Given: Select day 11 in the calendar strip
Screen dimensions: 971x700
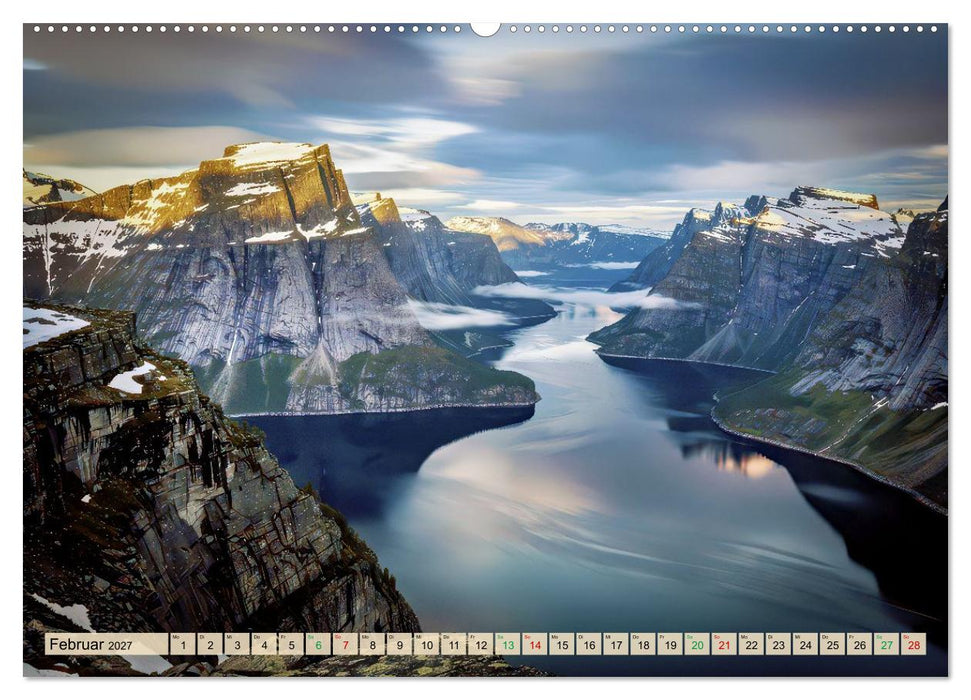Looking at the screenshot, I should (454, 644).
